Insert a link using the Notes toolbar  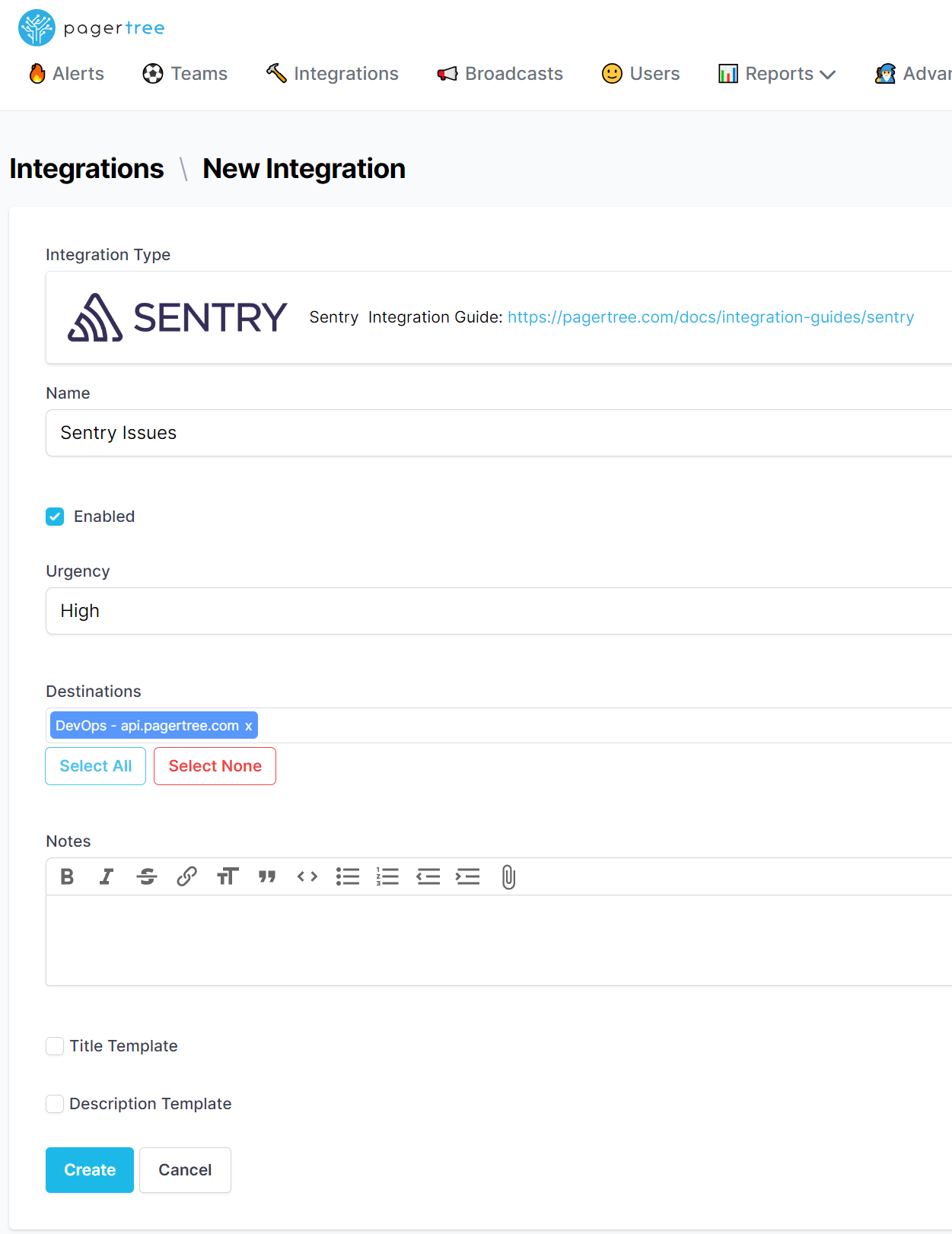tap(186, 876)
